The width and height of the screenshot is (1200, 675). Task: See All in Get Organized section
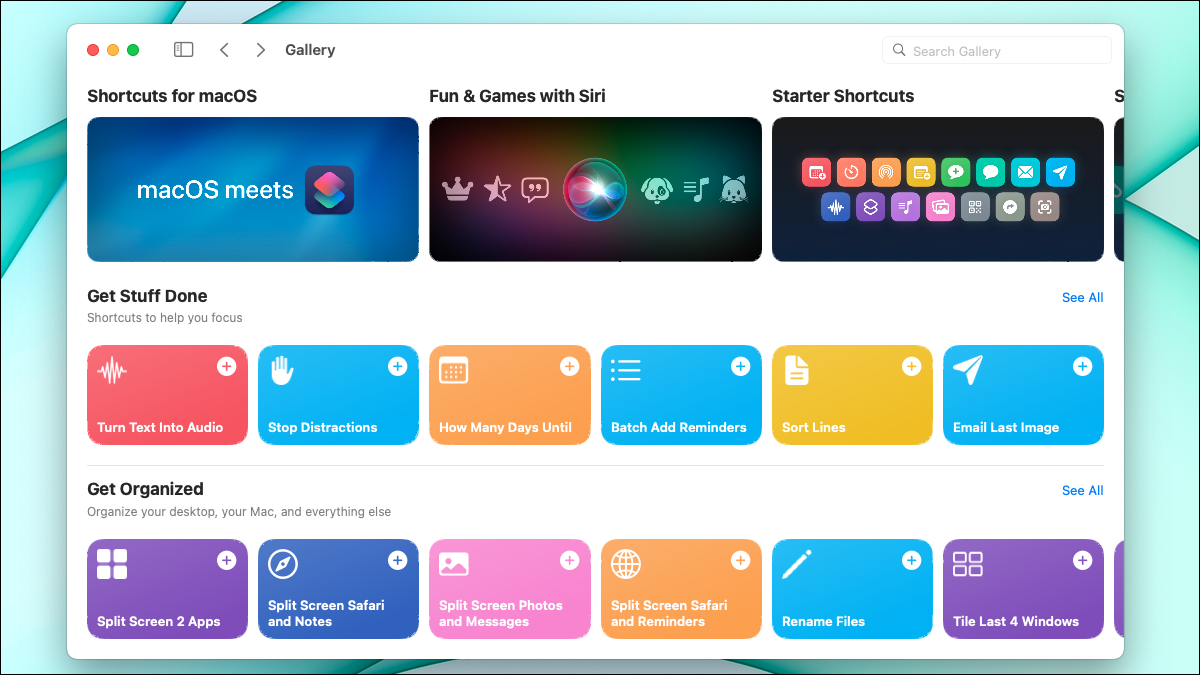coord(1082,490)
